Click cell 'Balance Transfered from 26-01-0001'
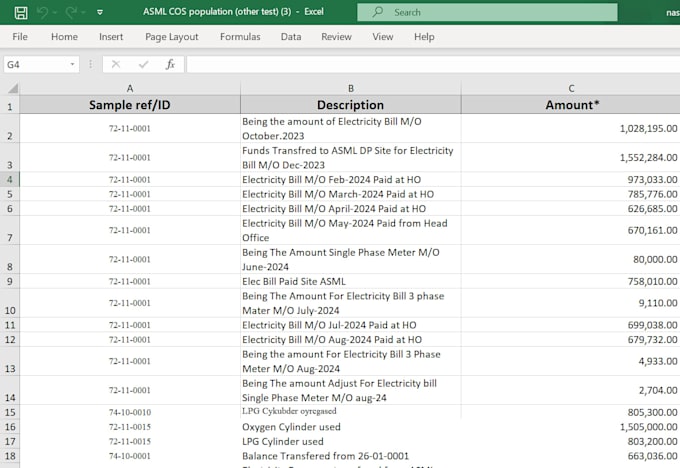 350,456
